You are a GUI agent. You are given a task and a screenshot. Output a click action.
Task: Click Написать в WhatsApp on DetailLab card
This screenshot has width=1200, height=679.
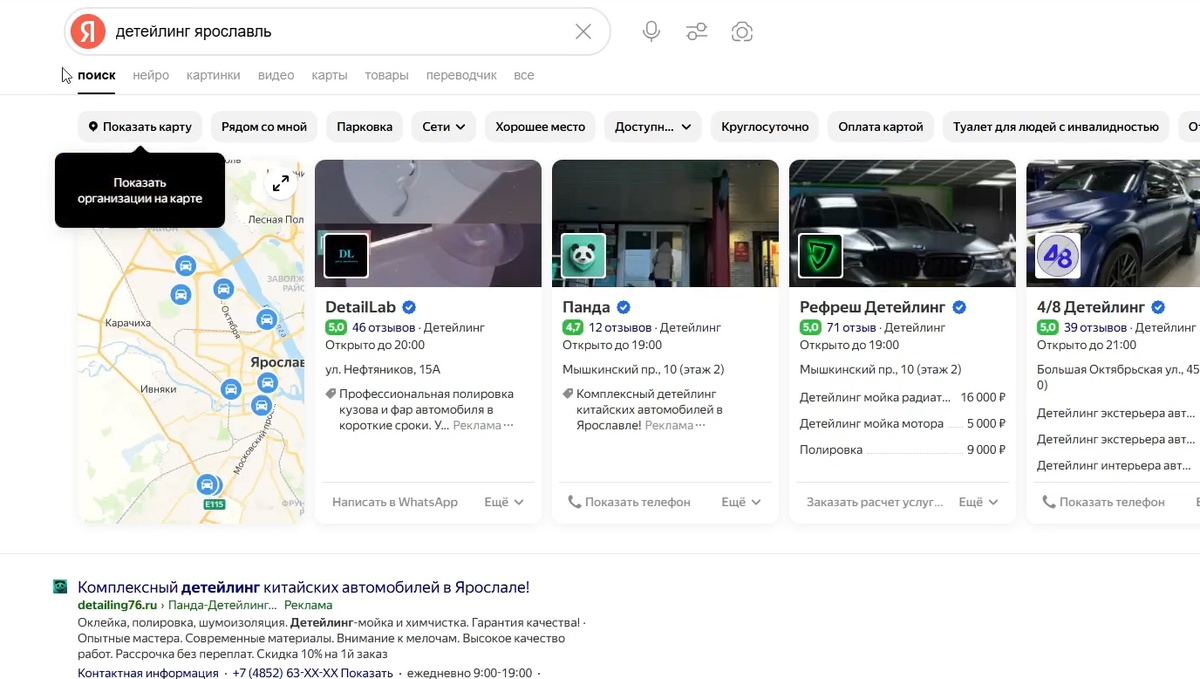(x=395, y=502)
